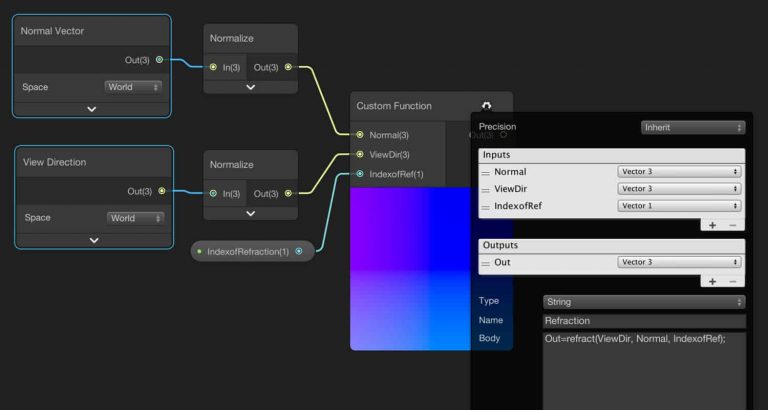The image size is (768, 410).
Task: Open Precision Inherit dropdown
Action: pyautogui.click(x=693, y=128)
